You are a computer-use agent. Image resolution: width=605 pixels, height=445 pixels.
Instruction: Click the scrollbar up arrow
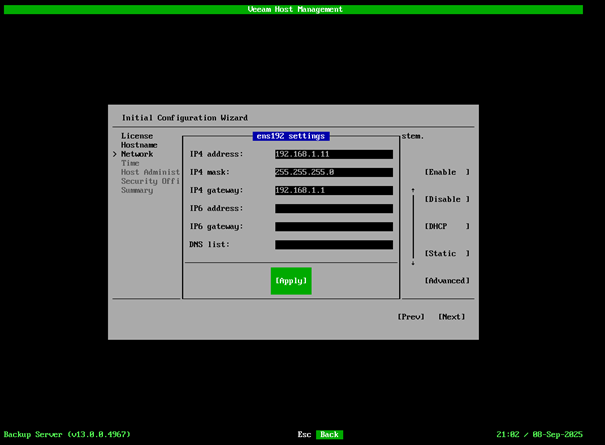413,189
